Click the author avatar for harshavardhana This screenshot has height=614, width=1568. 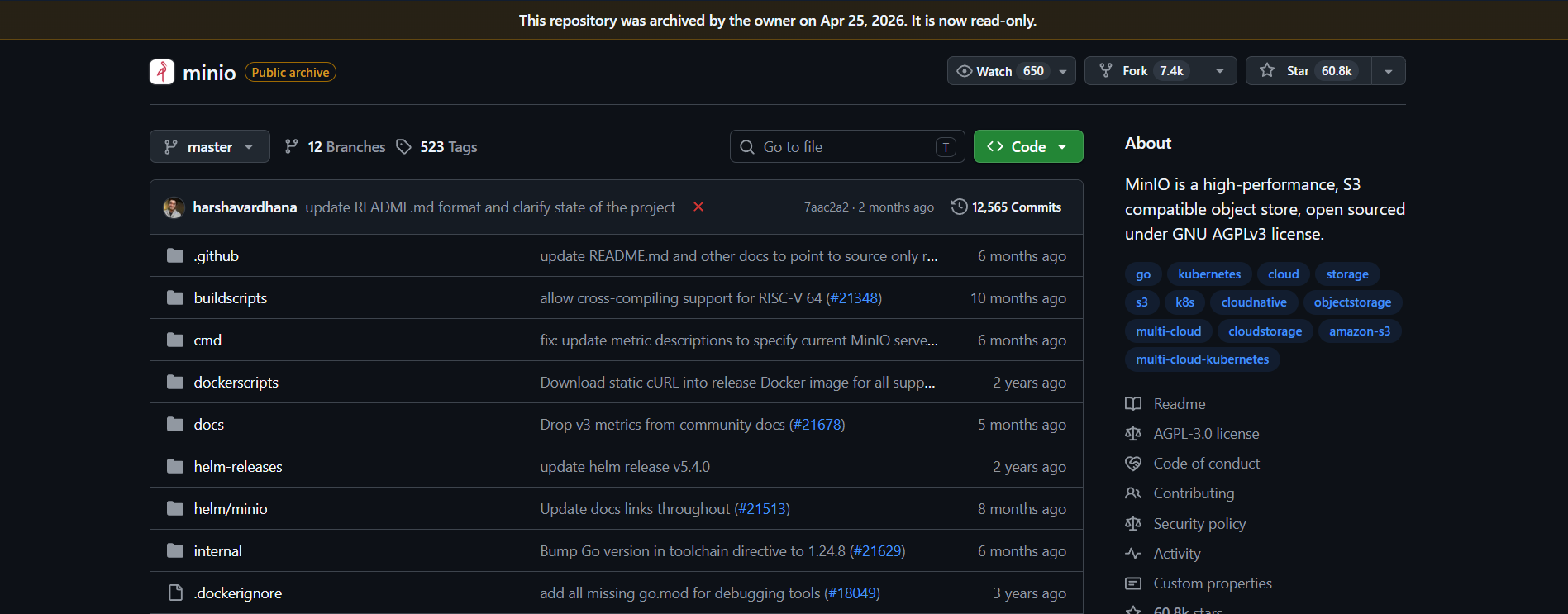point(174,207)
